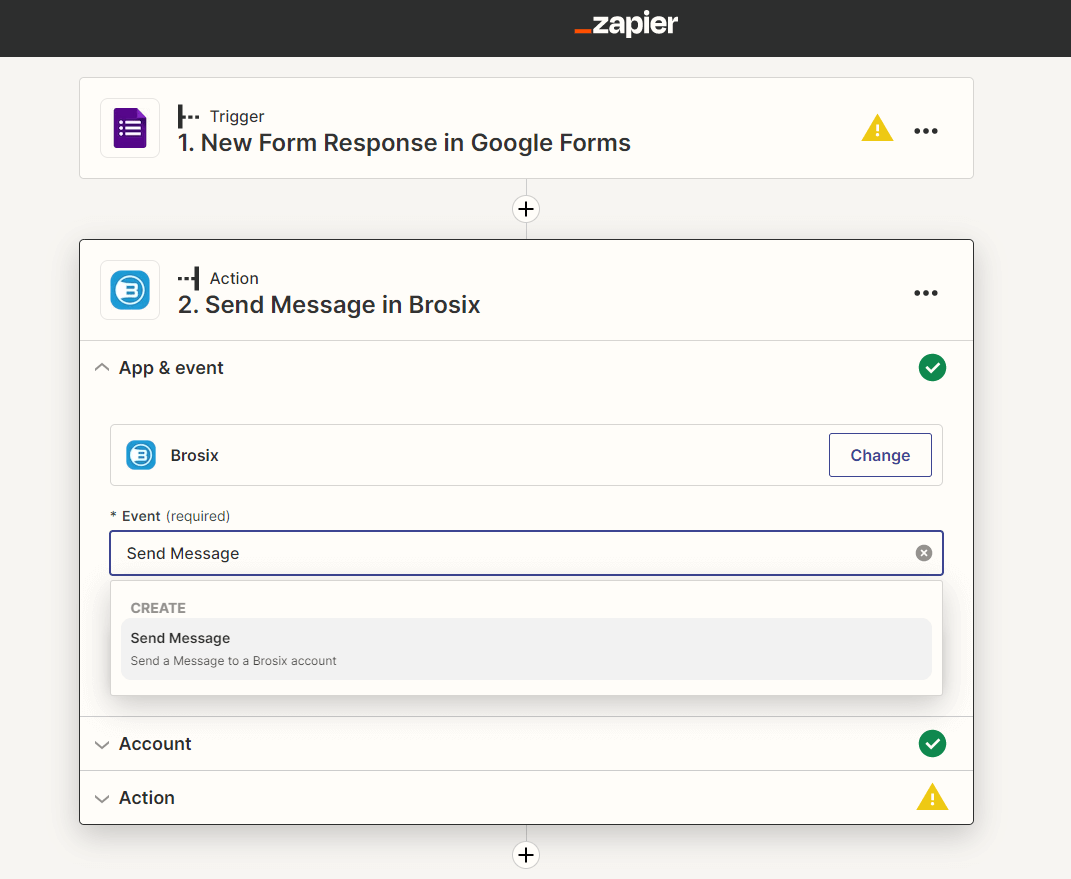The height and width of the screenshot is (879, 1071).
Task: Click the Trigger label text
Action: tap(236, 116)
